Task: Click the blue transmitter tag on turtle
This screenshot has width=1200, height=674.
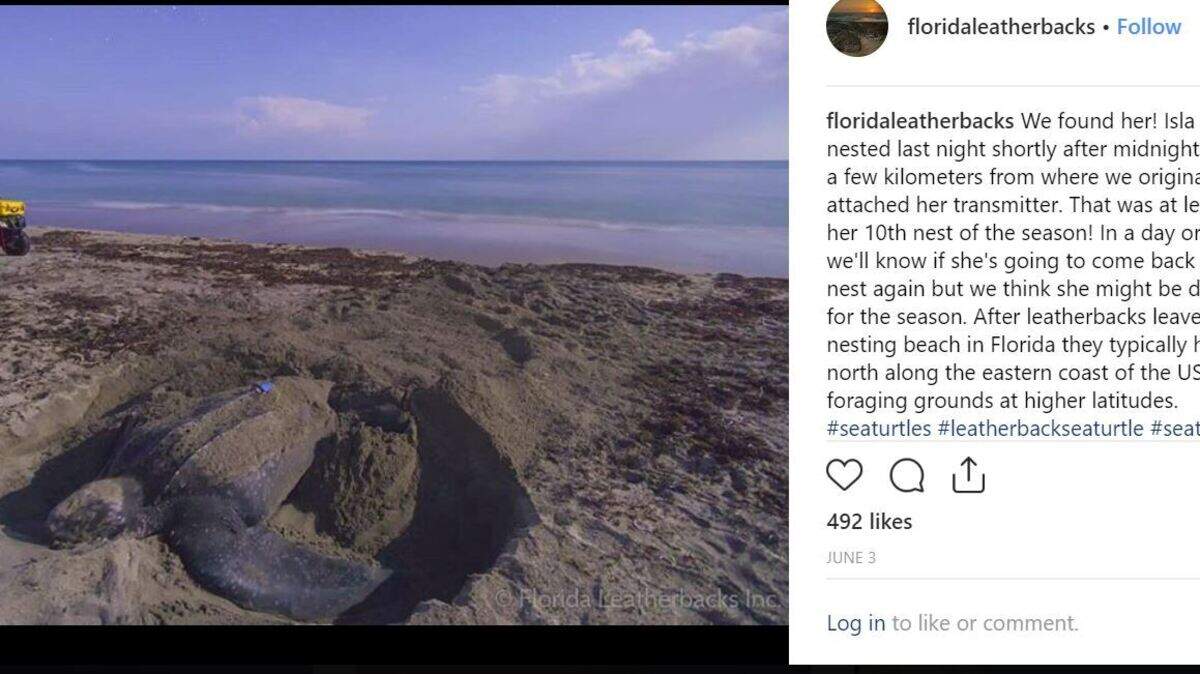Action: 263,387
